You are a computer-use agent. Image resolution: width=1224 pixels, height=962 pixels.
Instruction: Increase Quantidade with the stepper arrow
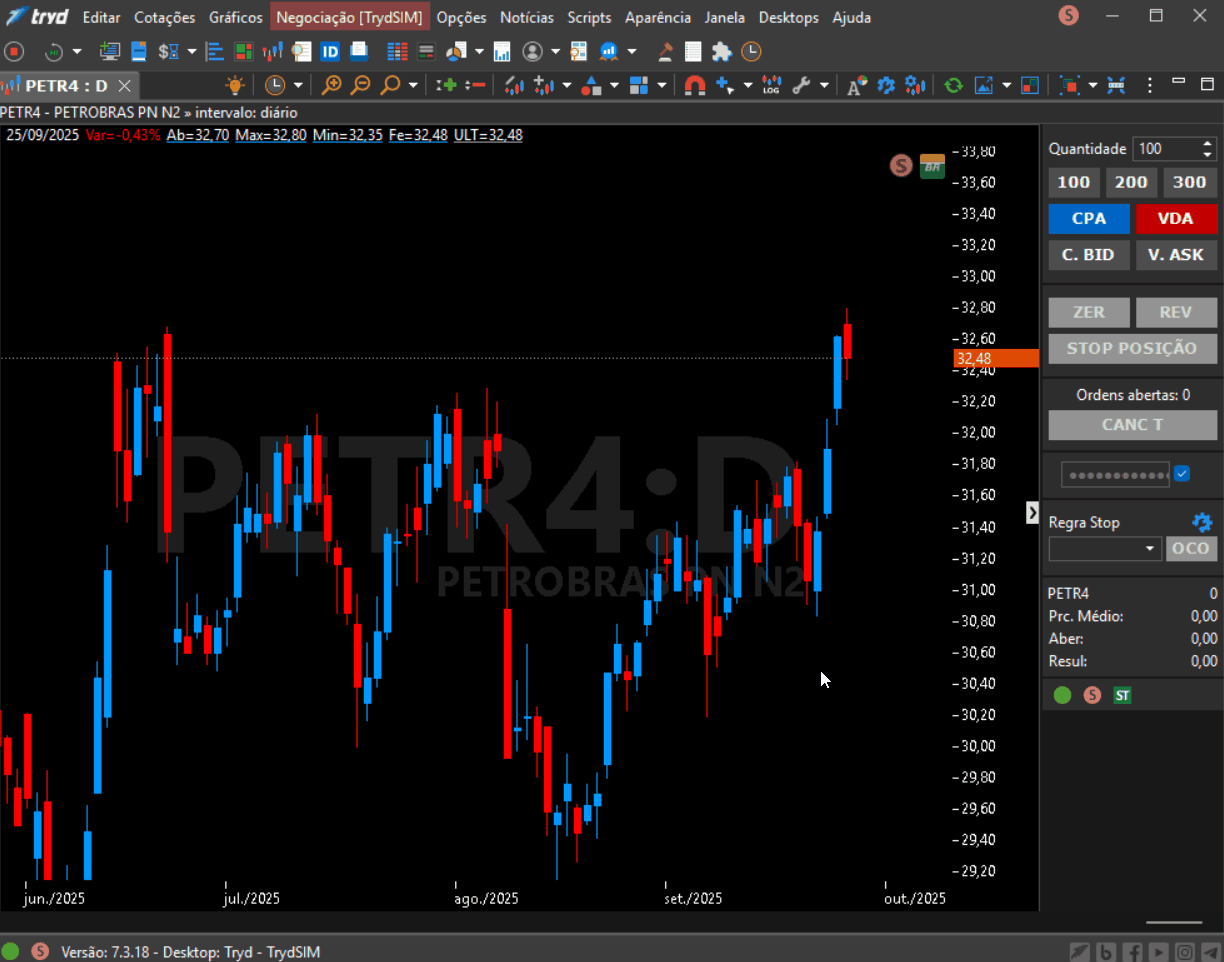pyautogui.click(x=1208, y=143)
